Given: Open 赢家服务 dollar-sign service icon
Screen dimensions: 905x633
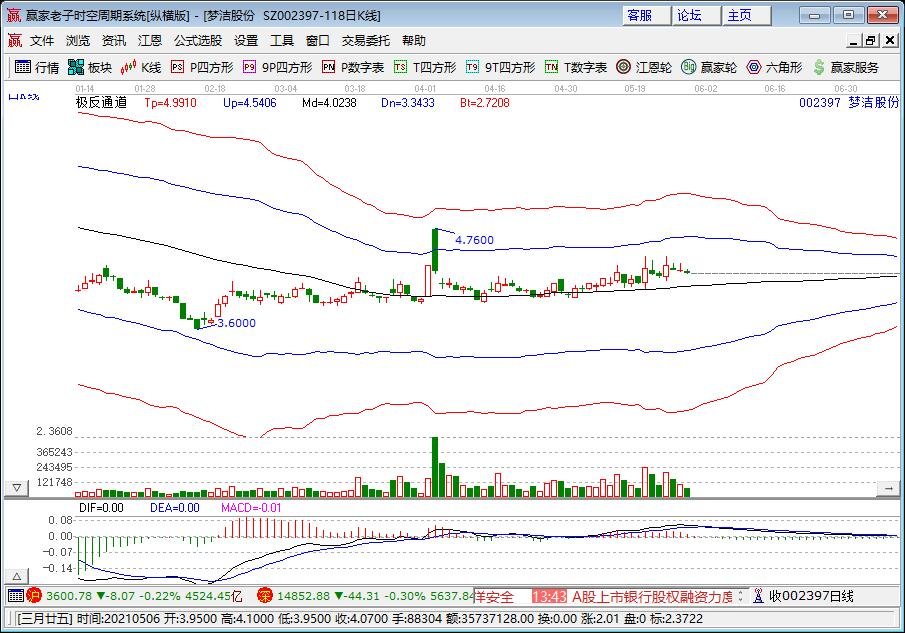Looking at the screenshot, I should pyautogui.click(x=818, y=68).
